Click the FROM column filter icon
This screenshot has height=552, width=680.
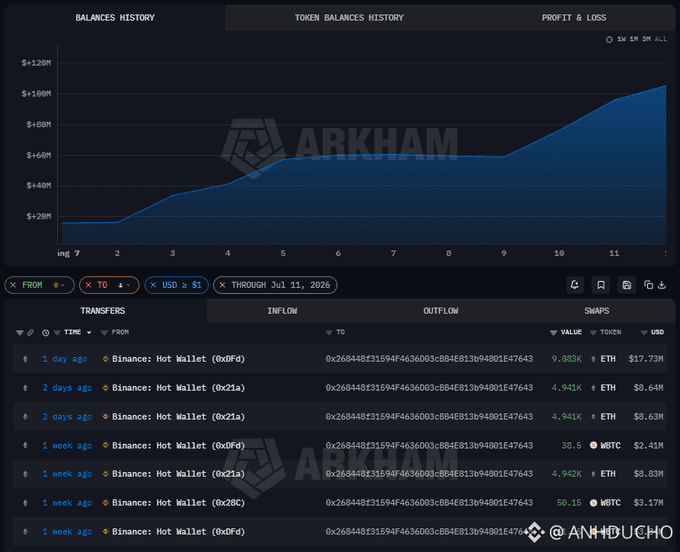click(104, 333)
